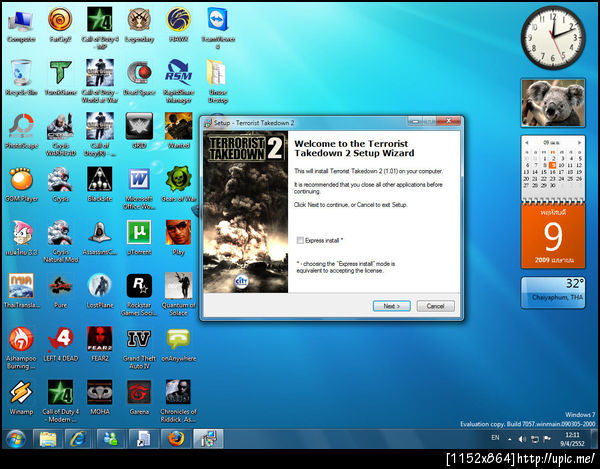Launch Internet Explorer from the taskbar

coord(79,439)
